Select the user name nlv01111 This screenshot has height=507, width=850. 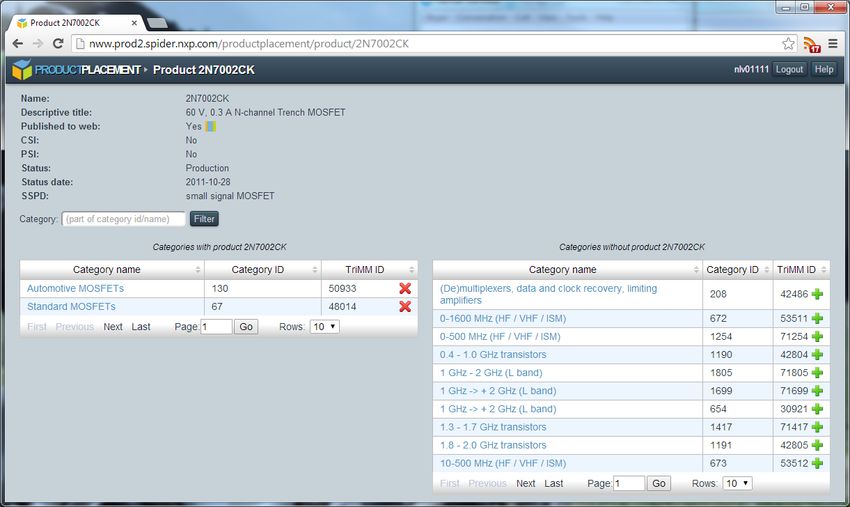(x=751, y=69)
